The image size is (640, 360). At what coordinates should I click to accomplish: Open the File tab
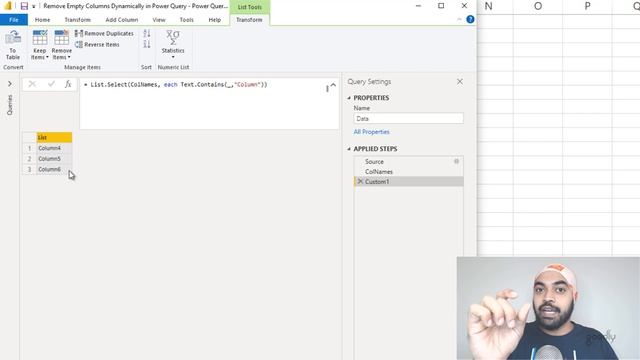pyautogui.click(x=13, y=20)
